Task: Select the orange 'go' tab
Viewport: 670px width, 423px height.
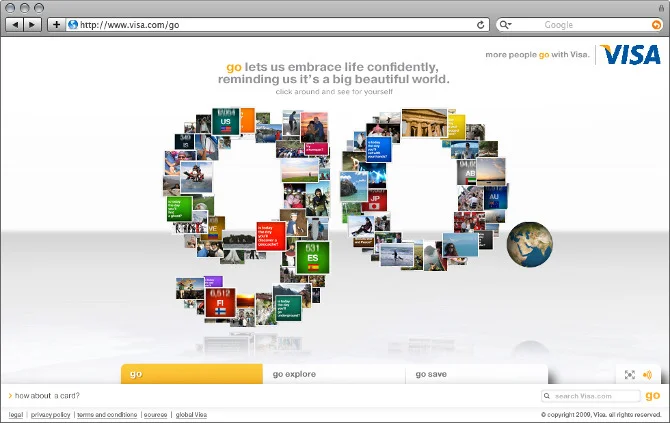Action: 192,374
